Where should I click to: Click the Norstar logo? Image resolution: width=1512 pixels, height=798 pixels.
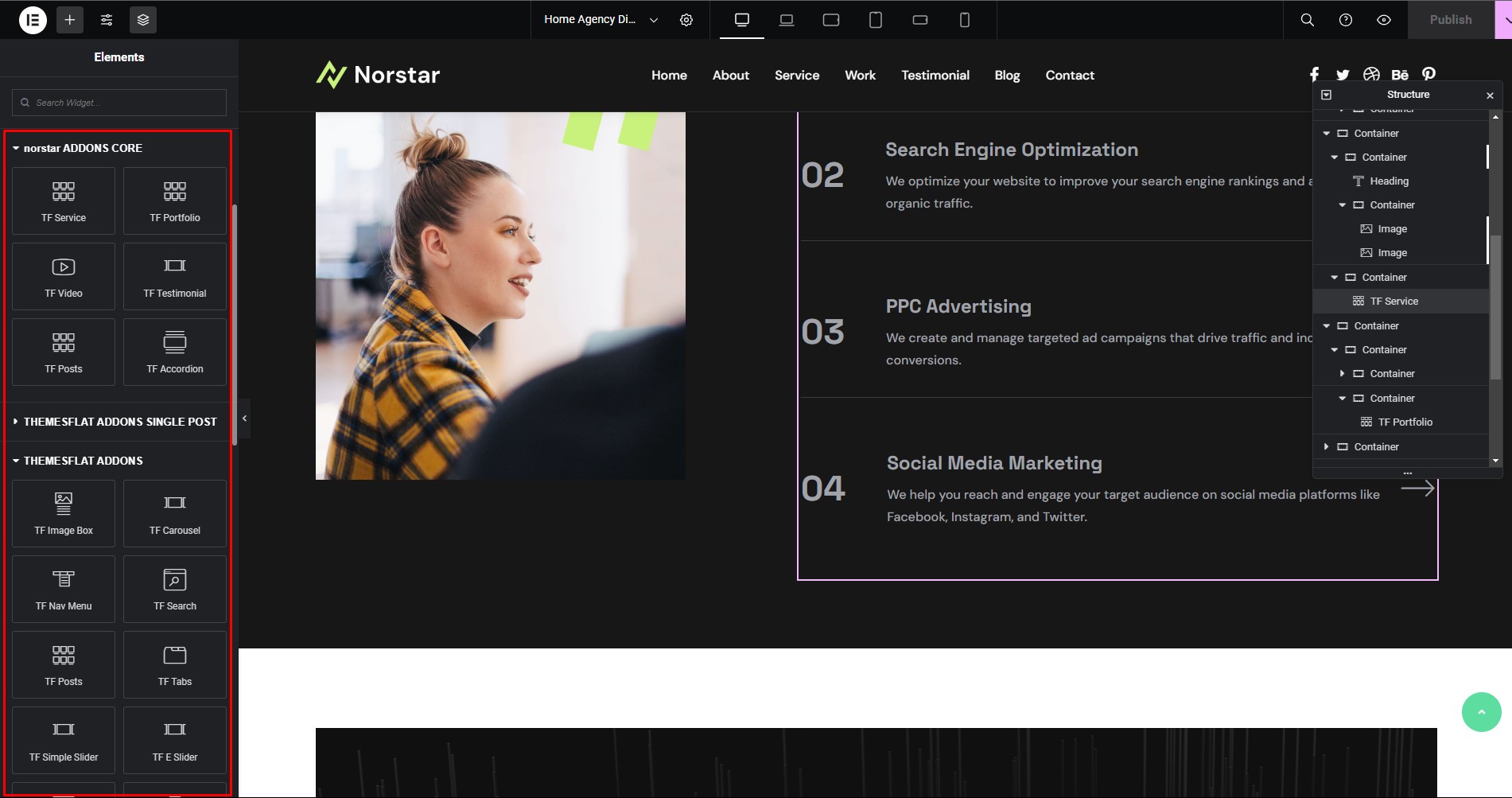tap(378, 75)
